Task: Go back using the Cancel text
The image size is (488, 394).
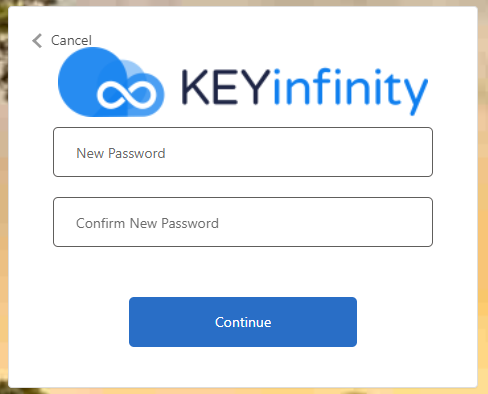Action: pyautogui.click(x=71, y=41)
